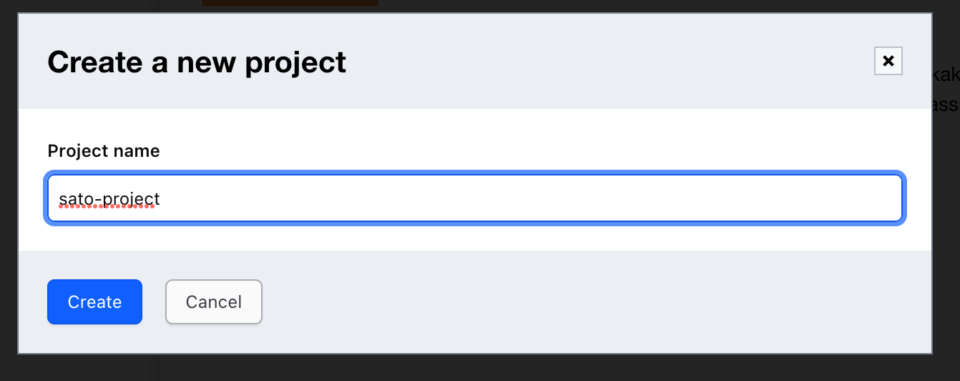The width and height of the screenshot is (960, 381).
Task: Dismiss the dialog with the X icon
Action: tap(888, 61)
